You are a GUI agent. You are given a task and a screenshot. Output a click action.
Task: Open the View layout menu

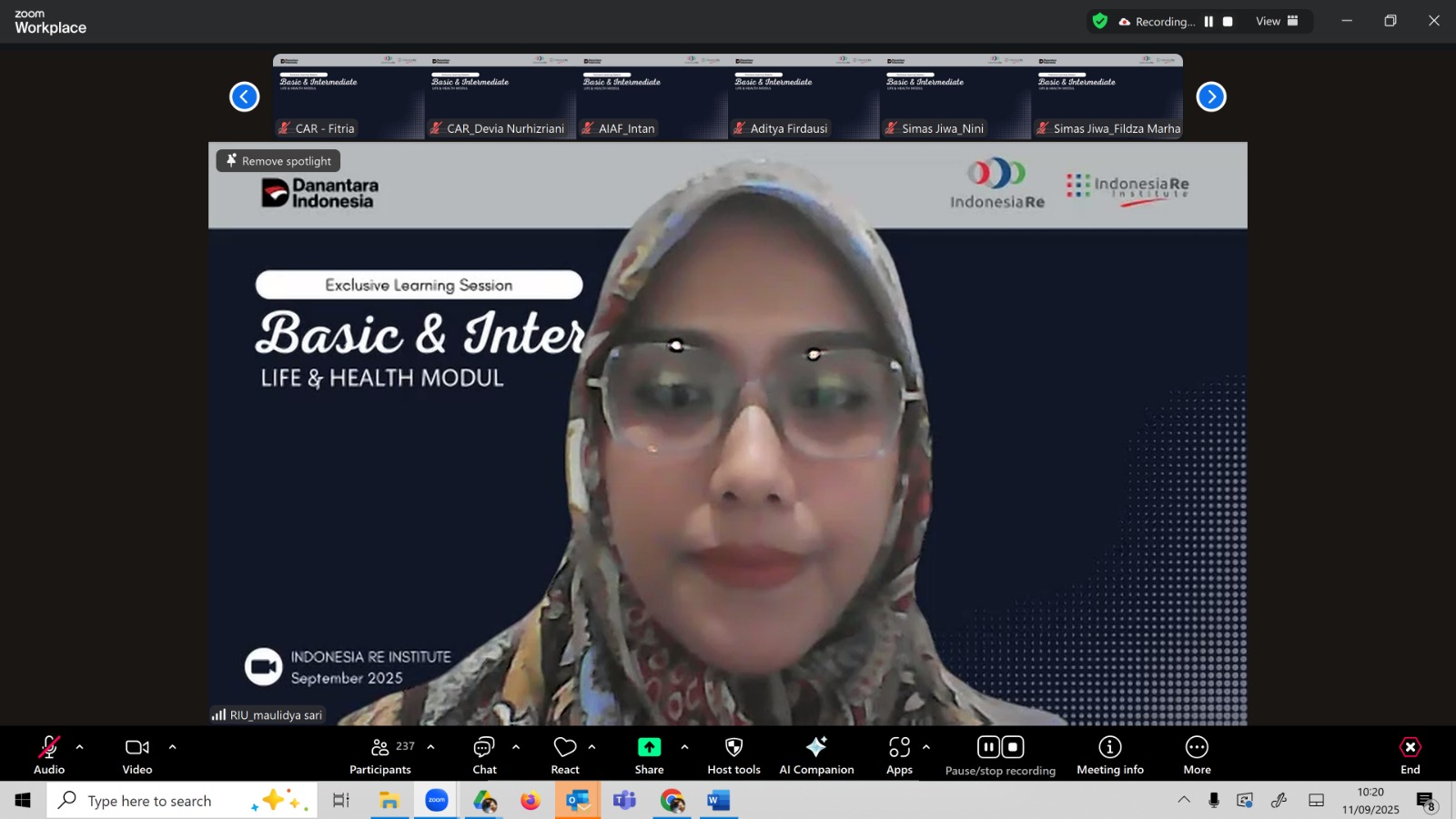click(x=1277, y=22)
